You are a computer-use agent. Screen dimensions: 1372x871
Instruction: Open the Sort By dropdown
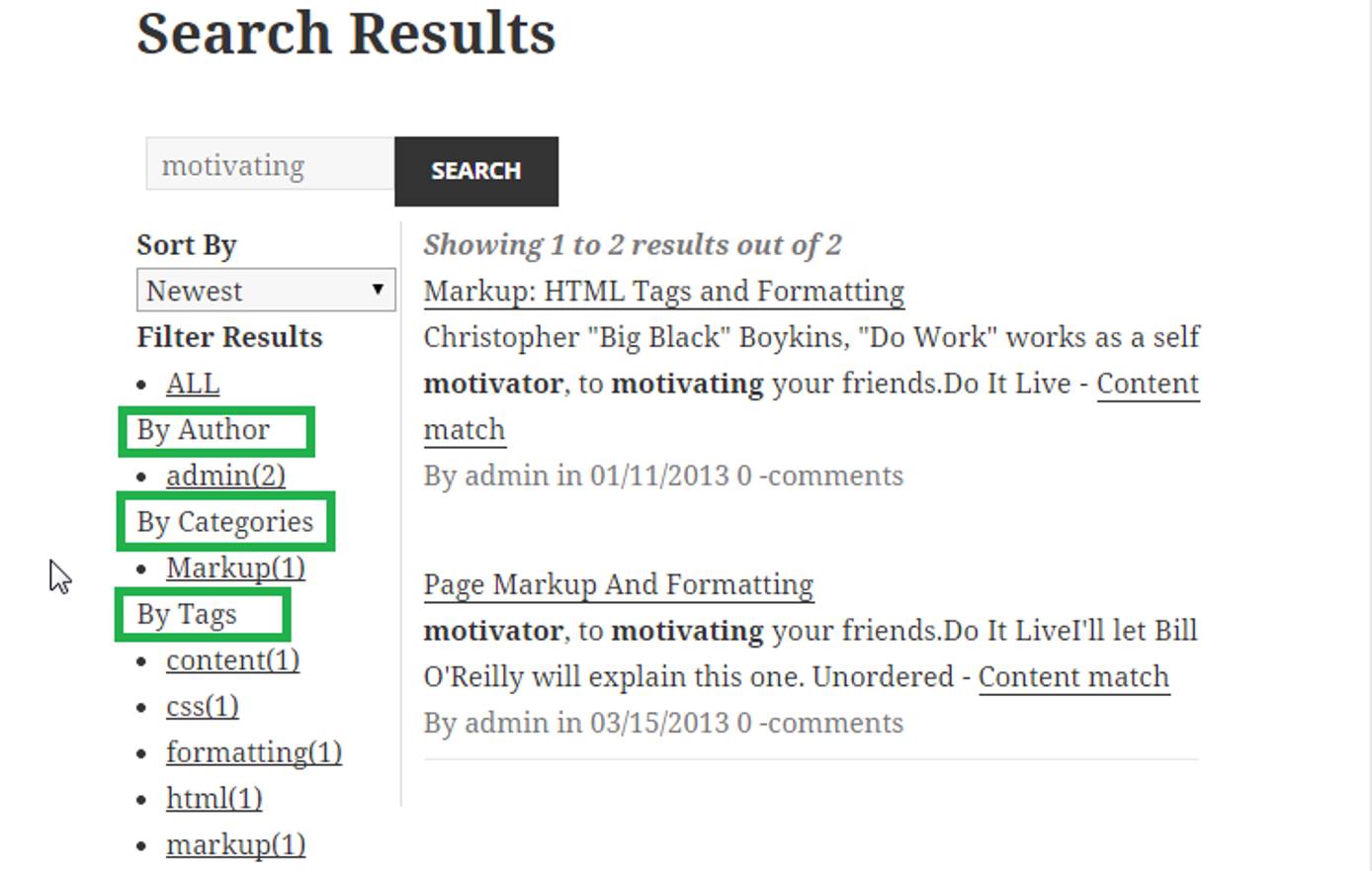264,290
